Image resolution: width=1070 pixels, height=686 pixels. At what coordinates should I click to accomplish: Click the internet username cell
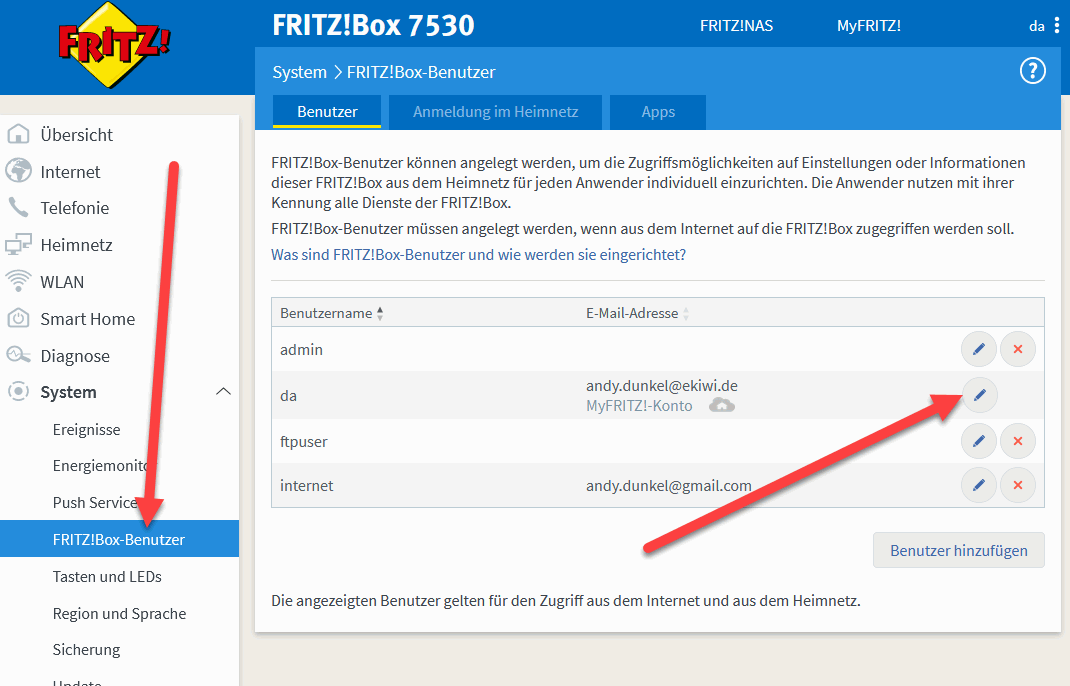[x=306, y=485]
